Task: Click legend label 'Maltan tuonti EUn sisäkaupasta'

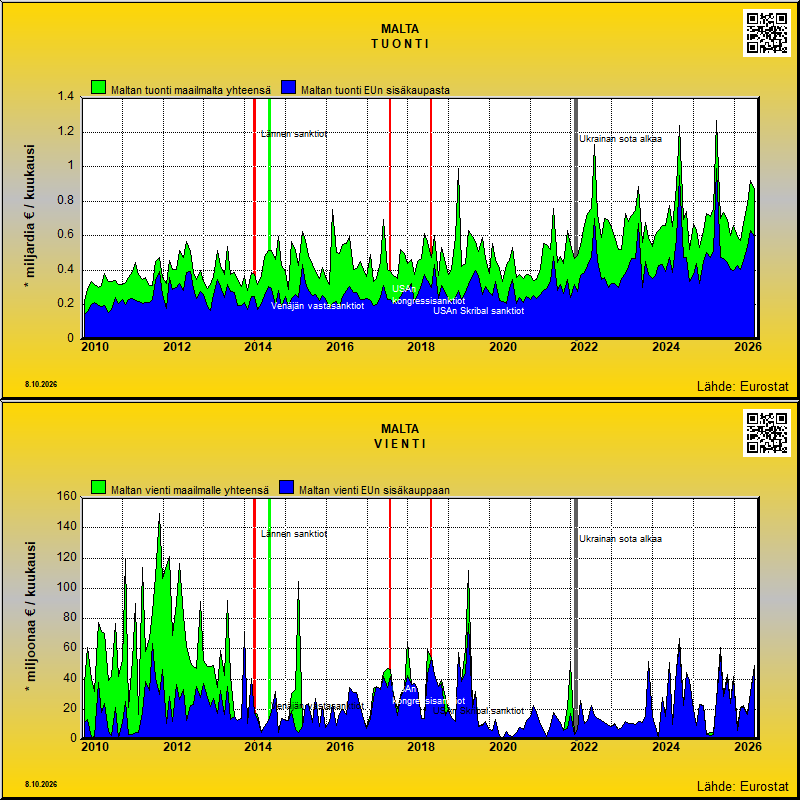Action: click(x=376, y=90)
